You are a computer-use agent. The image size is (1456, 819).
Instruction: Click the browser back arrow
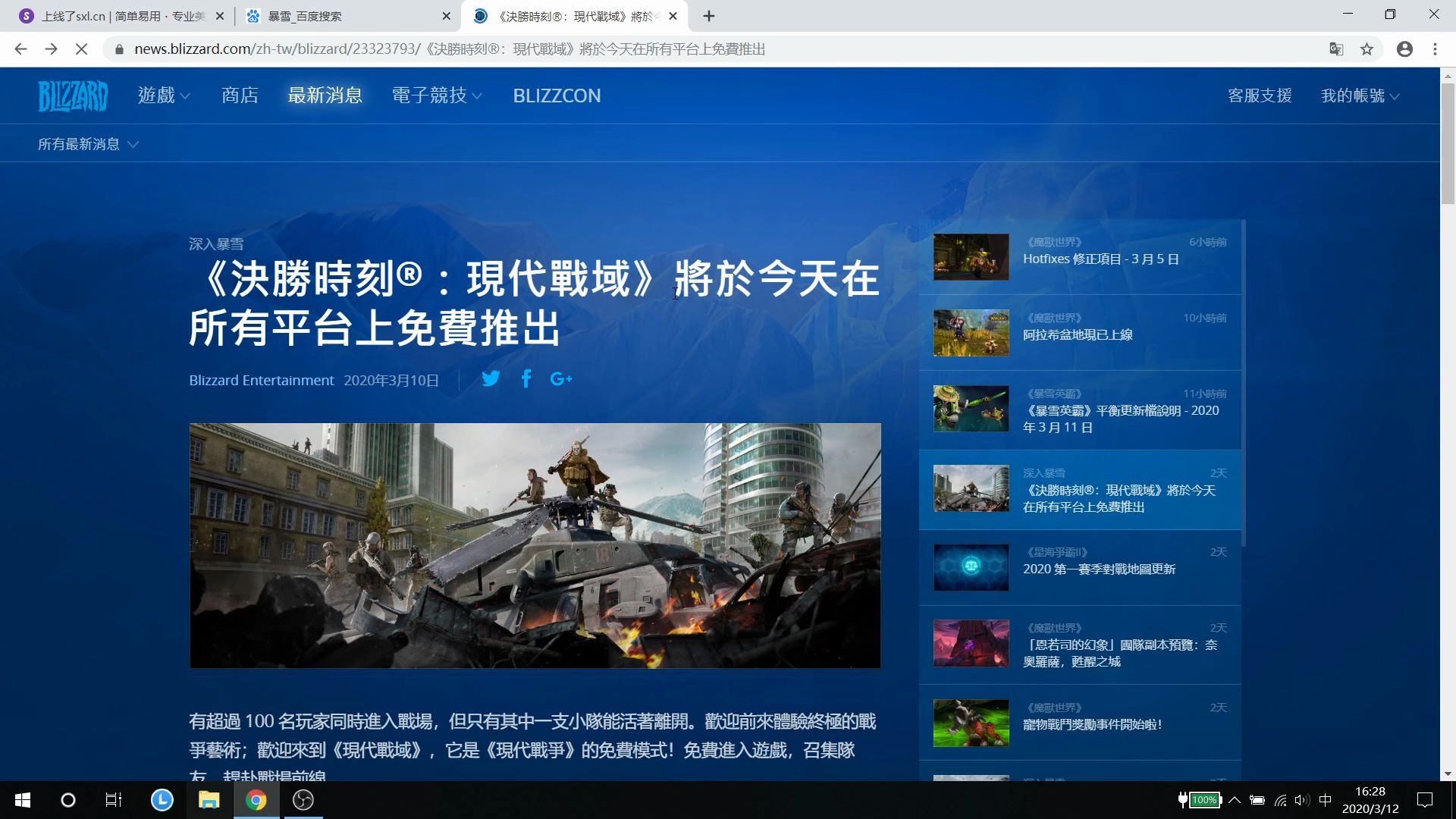pyautogui.click(x=20, y=49)
